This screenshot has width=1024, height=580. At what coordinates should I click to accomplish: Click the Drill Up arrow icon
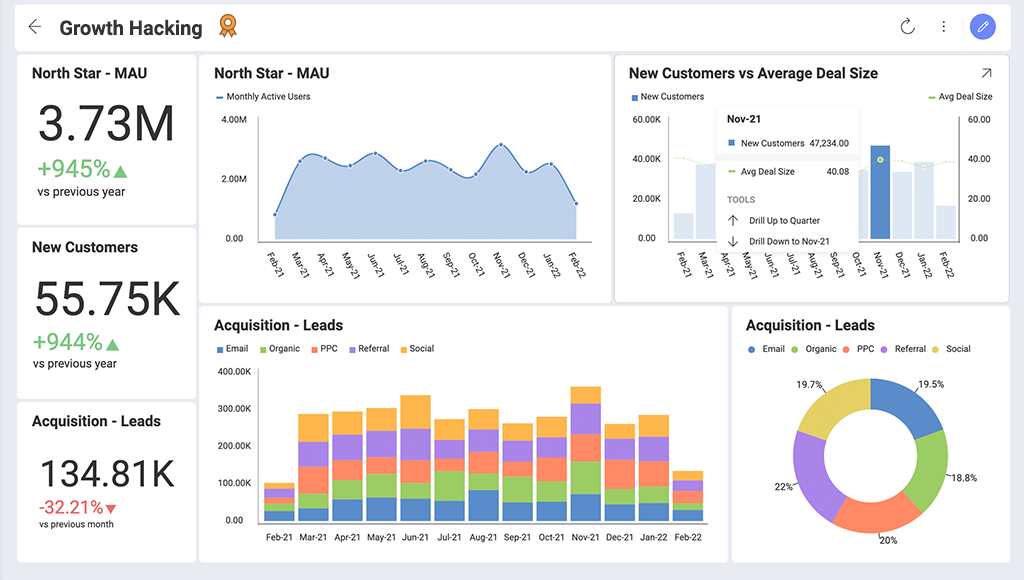click(x=732, y=220)
